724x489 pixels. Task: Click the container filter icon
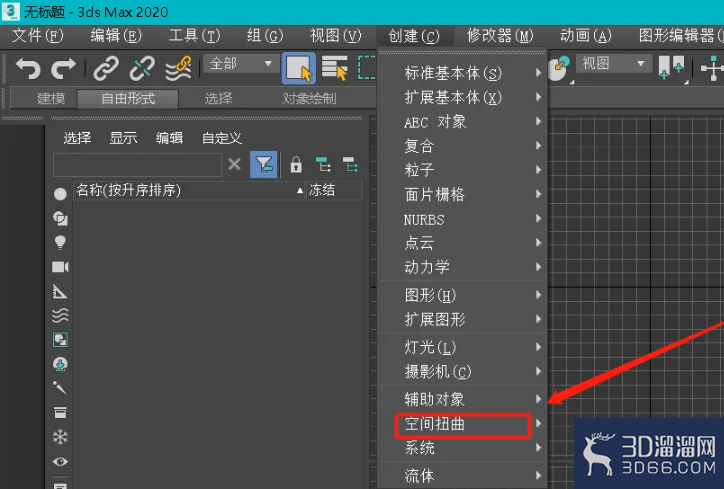[60, 412]
